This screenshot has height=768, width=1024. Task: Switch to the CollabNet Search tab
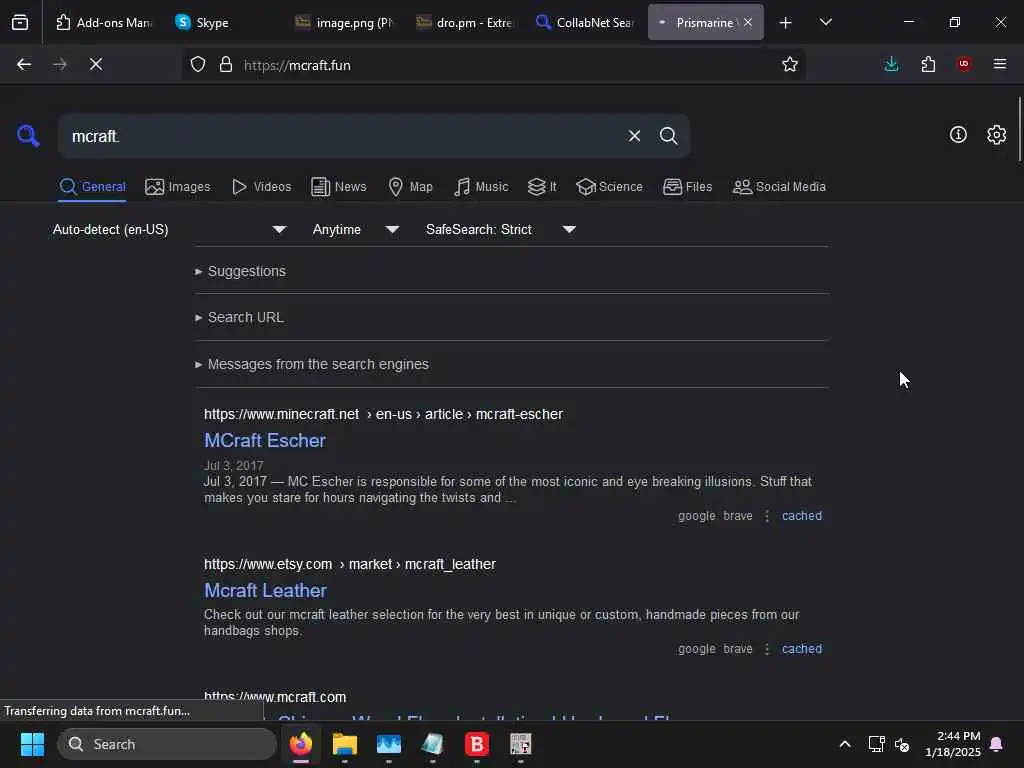point(585,23)
